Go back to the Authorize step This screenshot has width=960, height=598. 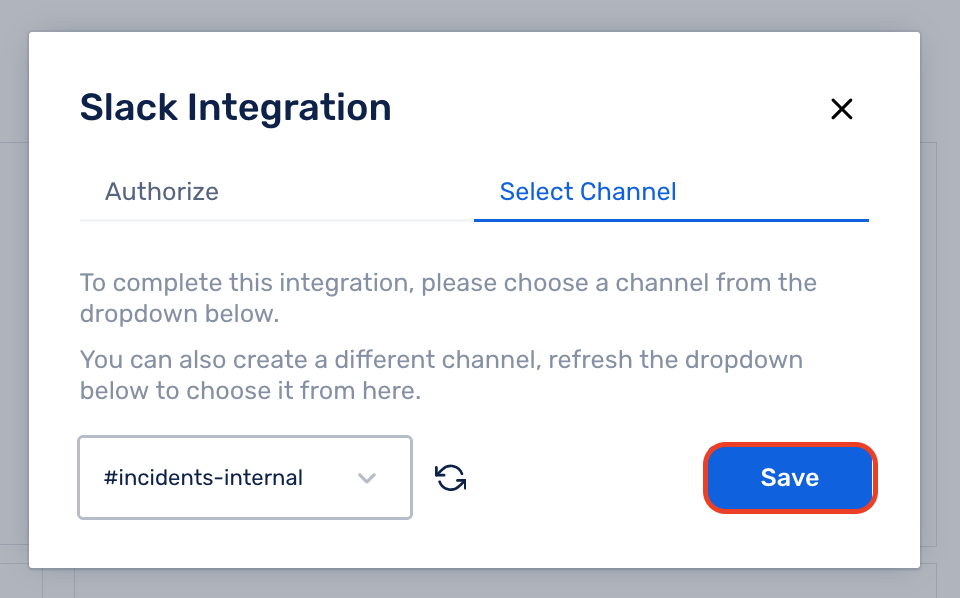[162, 192]
